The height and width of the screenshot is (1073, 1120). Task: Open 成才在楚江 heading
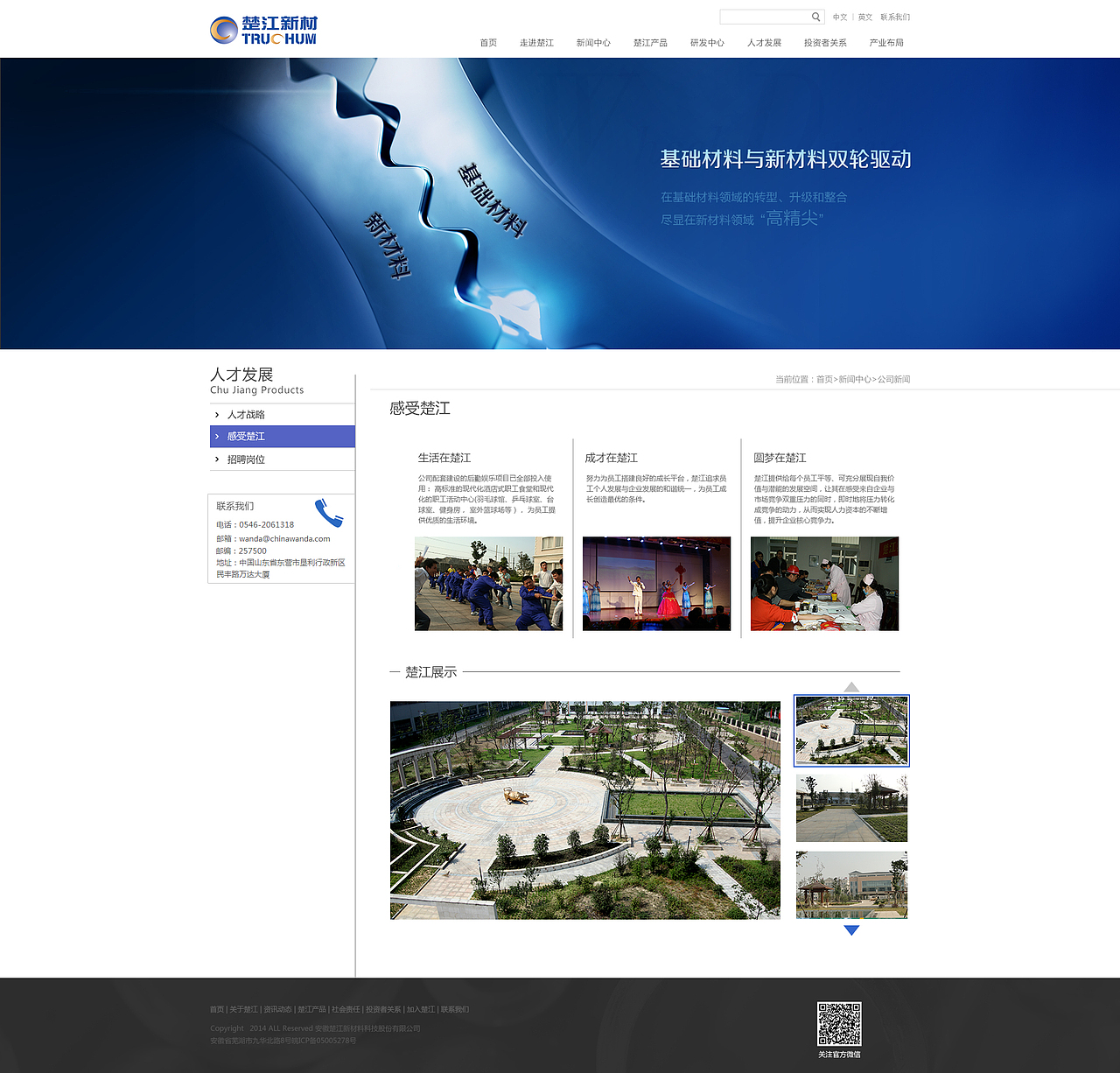612,458
